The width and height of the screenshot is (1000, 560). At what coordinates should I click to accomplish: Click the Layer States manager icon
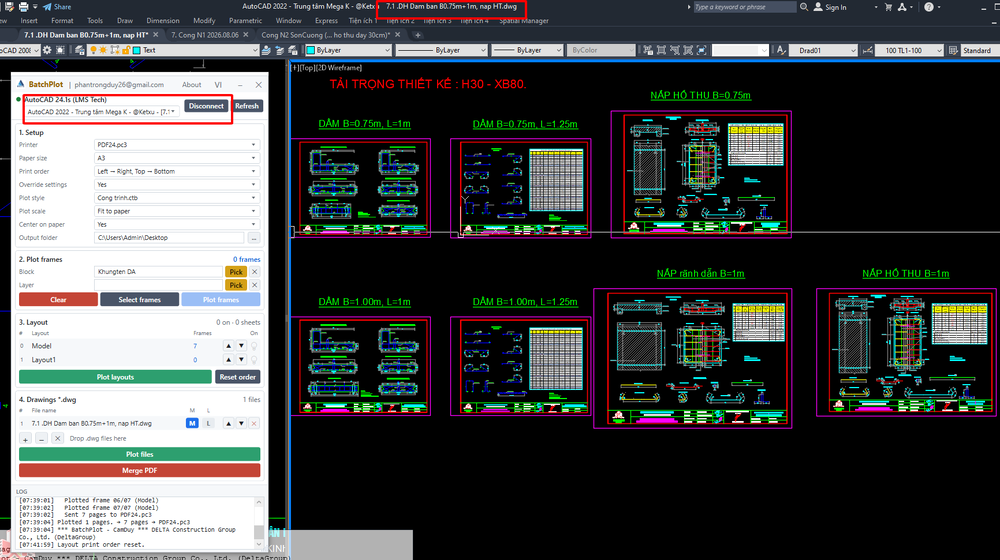point(293,50)
